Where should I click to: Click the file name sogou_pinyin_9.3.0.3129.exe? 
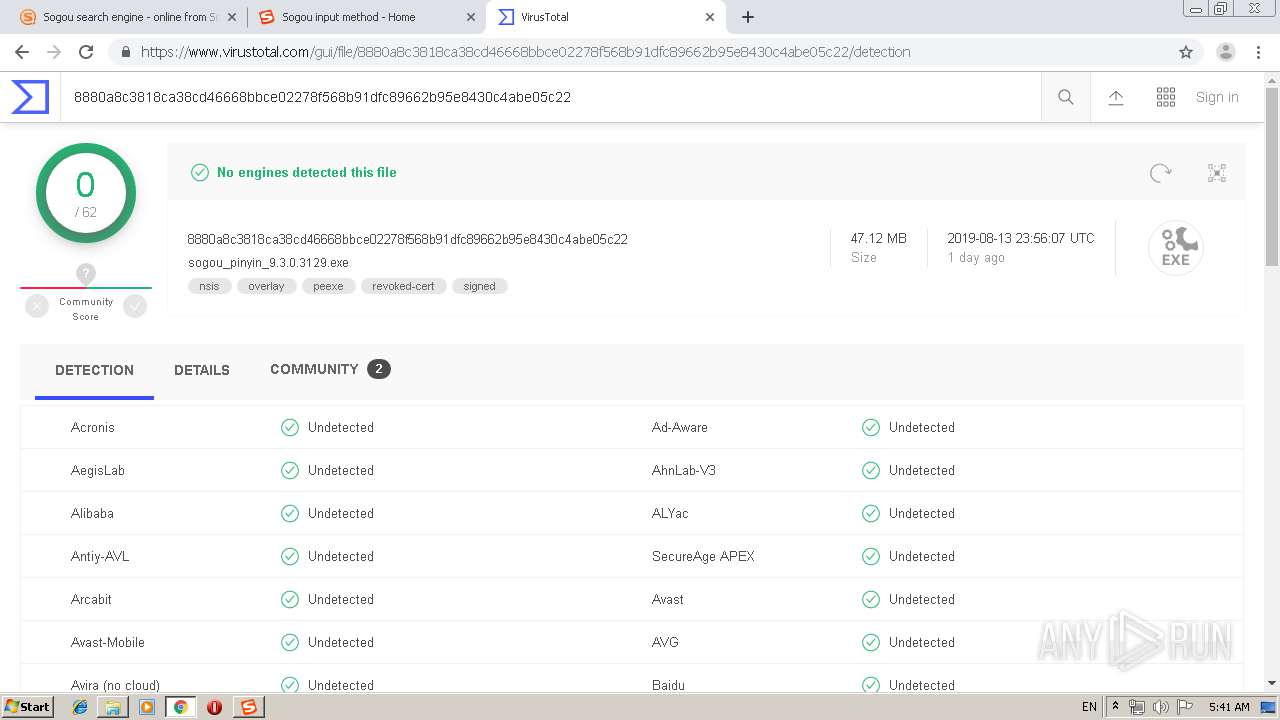click(x=268, y=263)
